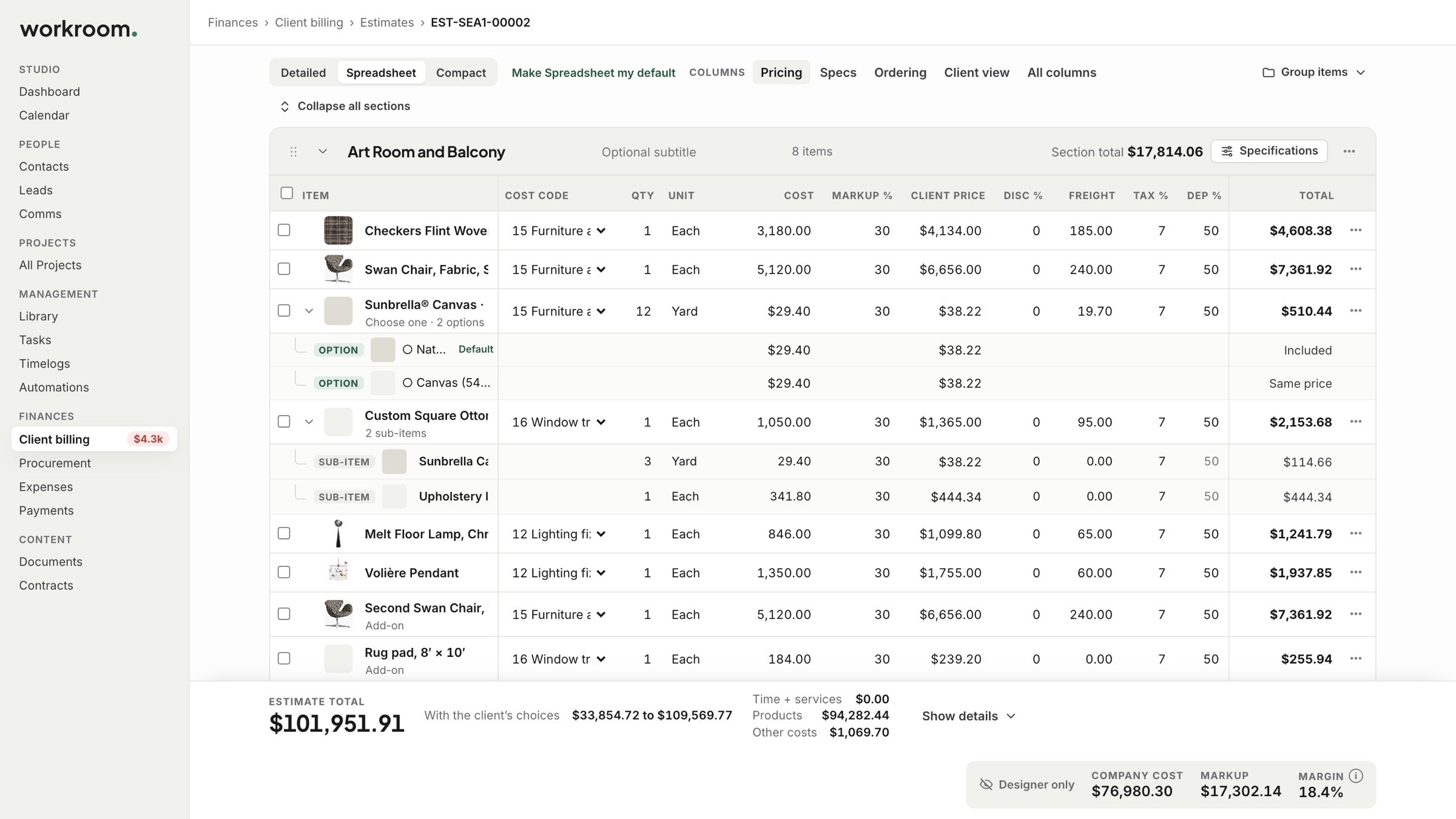Screen dimensions: 1456x819
Task: Open row menu for Custom Square Ottoman
Action: (1356, 422)
